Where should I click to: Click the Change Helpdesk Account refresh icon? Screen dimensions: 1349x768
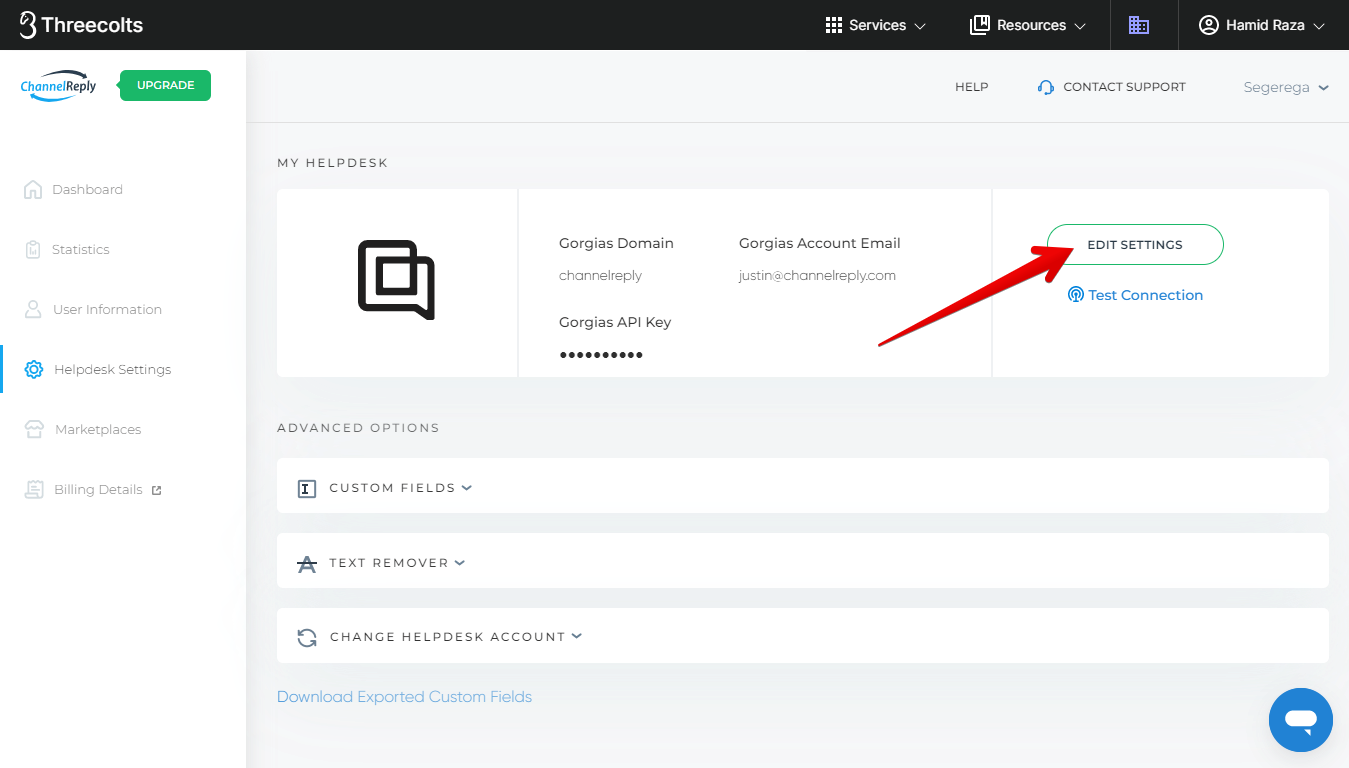coord(307,637)
